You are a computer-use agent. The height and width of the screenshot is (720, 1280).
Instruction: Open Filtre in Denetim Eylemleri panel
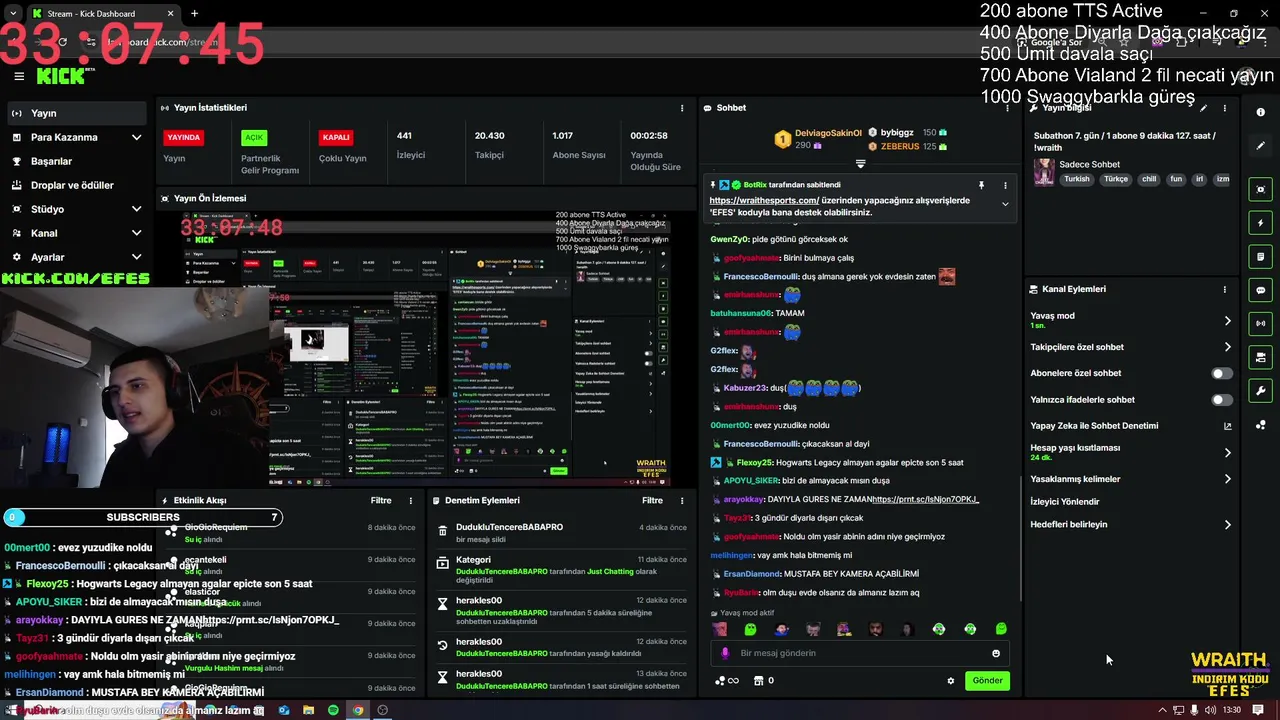(x=652, y=500)
